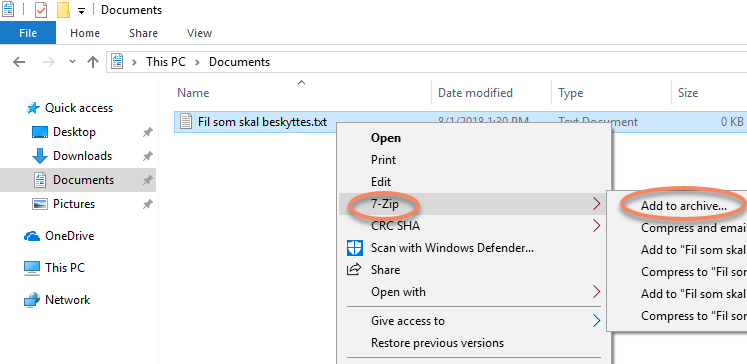Image resolution: width=747 pixels, height=364 pixels.
Task: Click the Network icon in sidebar
Action: [32, 300]
